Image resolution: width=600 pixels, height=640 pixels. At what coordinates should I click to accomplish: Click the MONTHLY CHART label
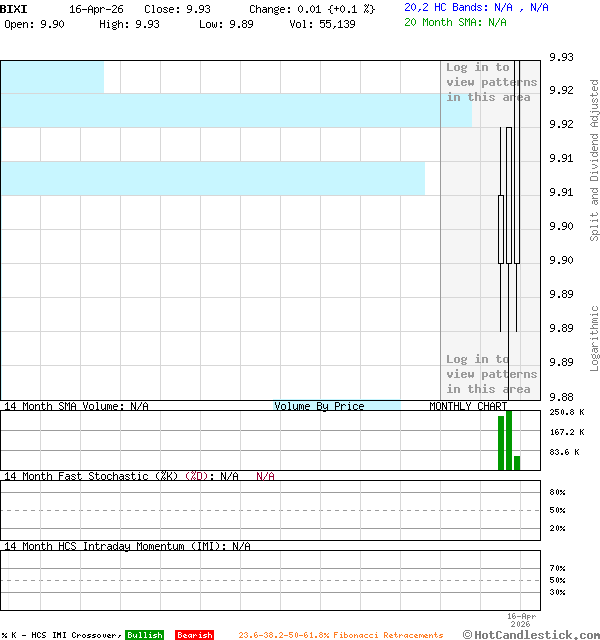pyautogui.click(x=468, y=406)
